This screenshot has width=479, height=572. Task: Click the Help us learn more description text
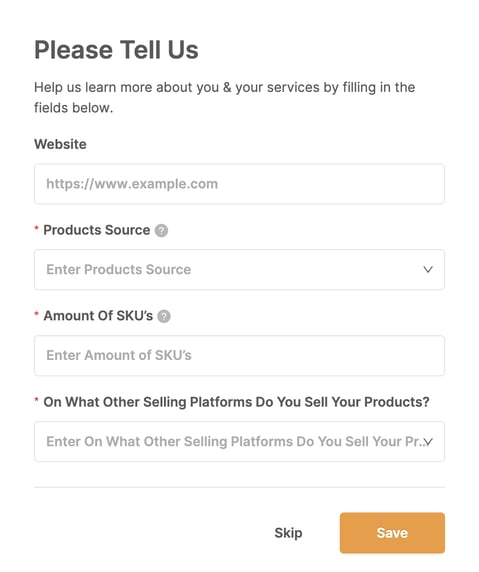[224, 97]
